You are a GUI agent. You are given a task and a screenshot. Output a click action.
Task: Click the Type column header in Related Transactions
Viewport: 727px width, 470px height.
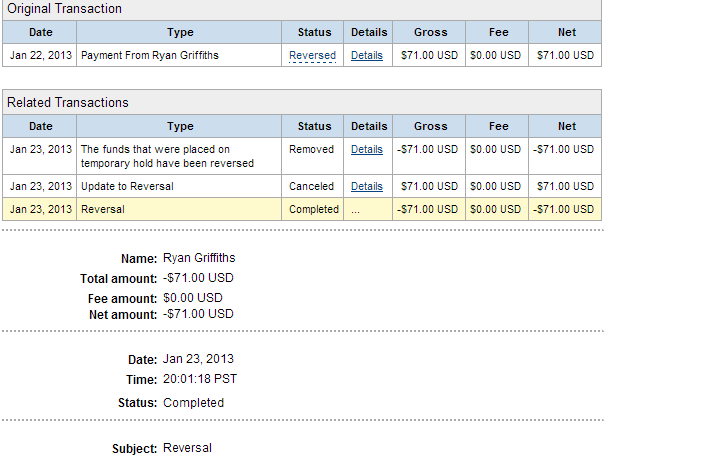(x=179, y=126)
